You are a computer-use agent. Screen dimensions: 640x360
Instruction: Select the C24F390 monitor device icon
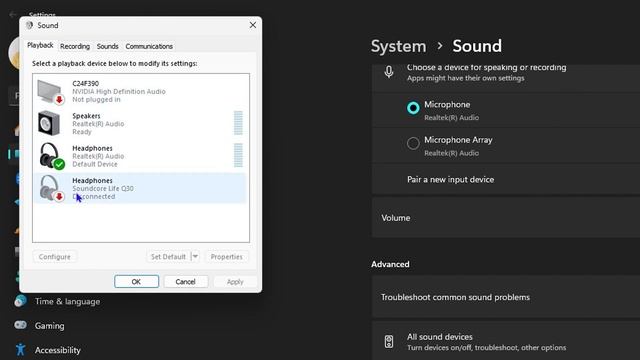(x=51, y=92)
